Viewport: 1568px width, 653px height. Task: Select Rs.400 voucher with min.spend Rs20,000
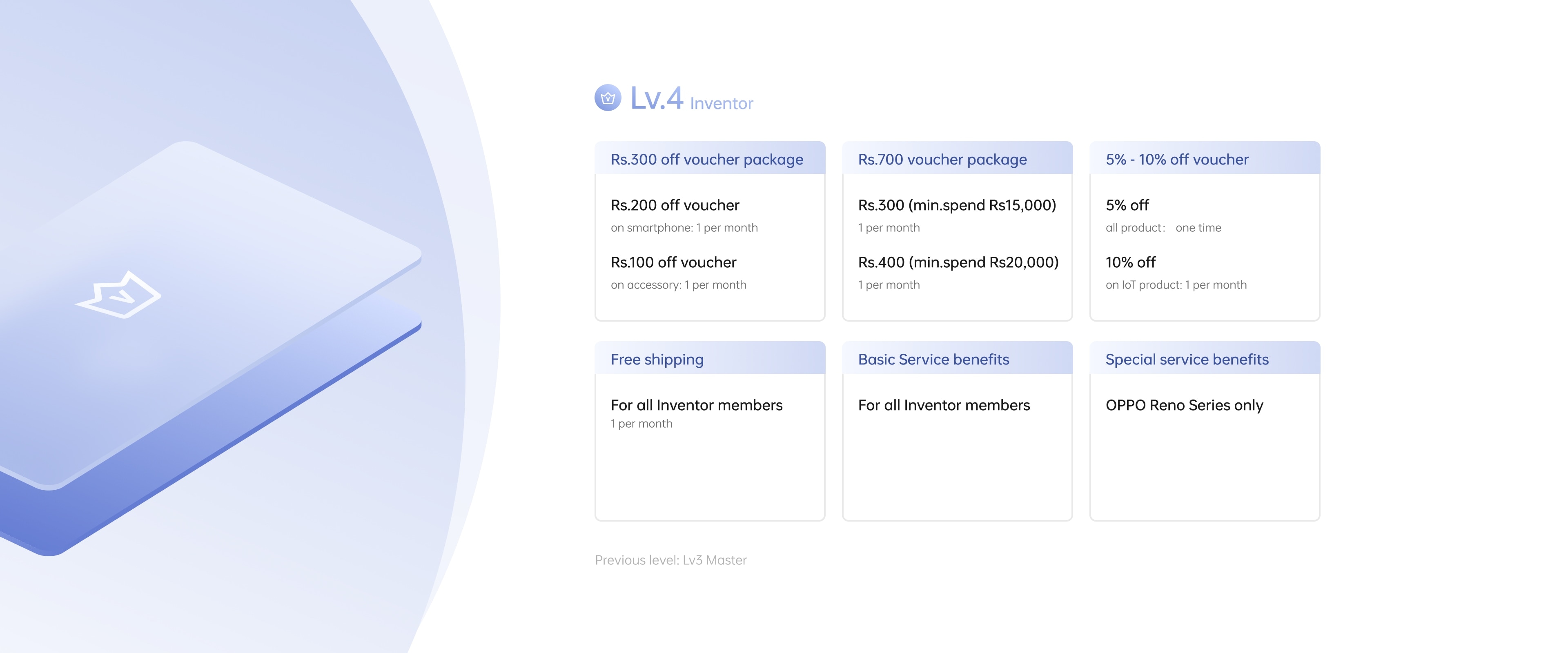tap(958, 263)
